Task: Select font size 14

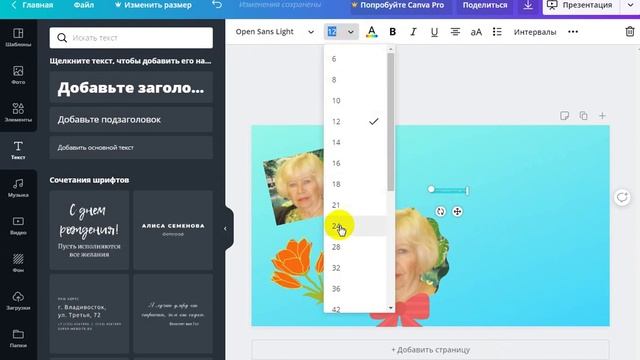Action: tap(355, 142)
